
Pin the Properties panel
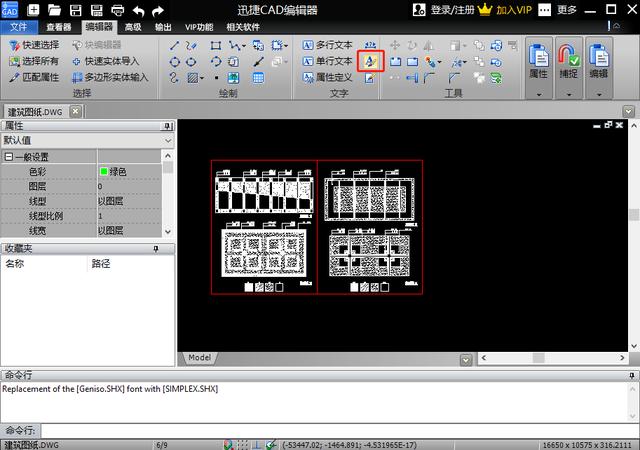(167, 126)
